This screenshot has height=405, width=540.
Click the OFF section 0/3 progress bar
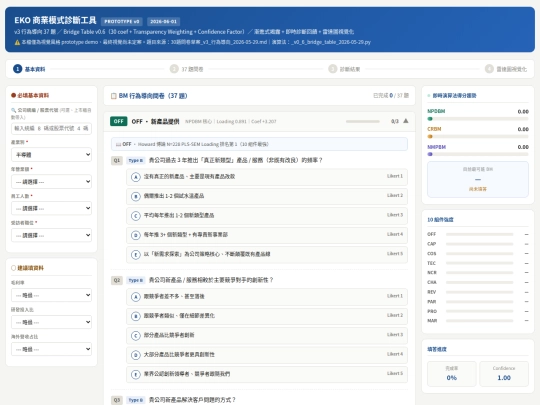(x=363, y=121)
